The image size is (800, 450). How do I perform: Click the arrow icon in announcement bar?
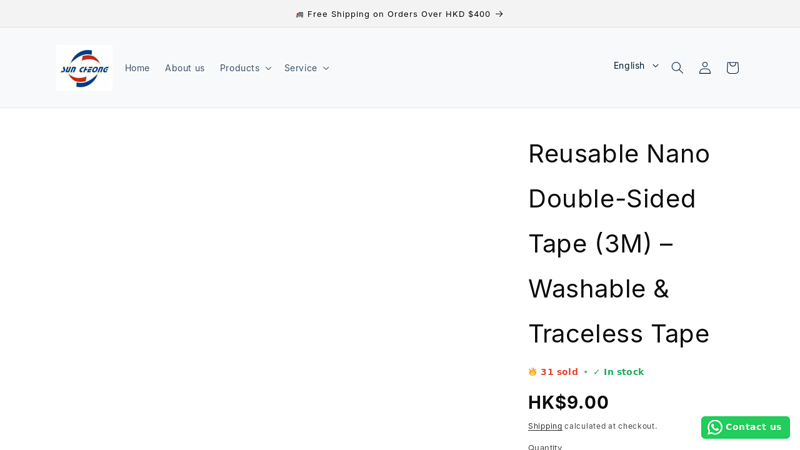pos(499,14)
